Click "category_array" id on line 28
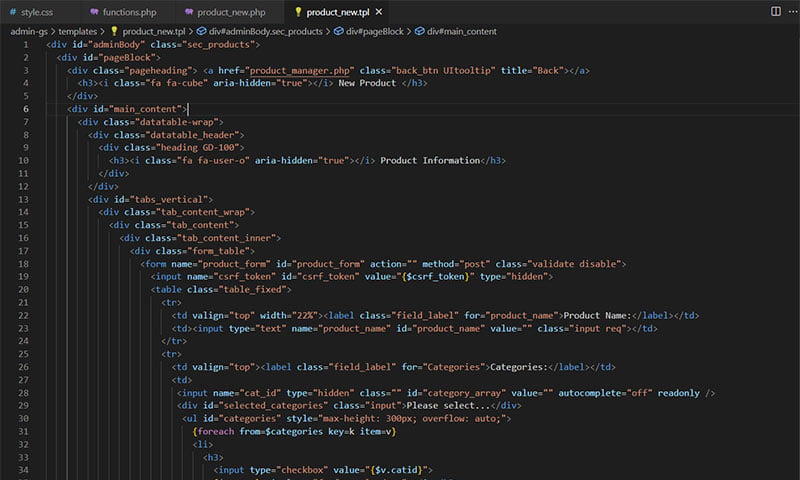 [x=464, y=393]
